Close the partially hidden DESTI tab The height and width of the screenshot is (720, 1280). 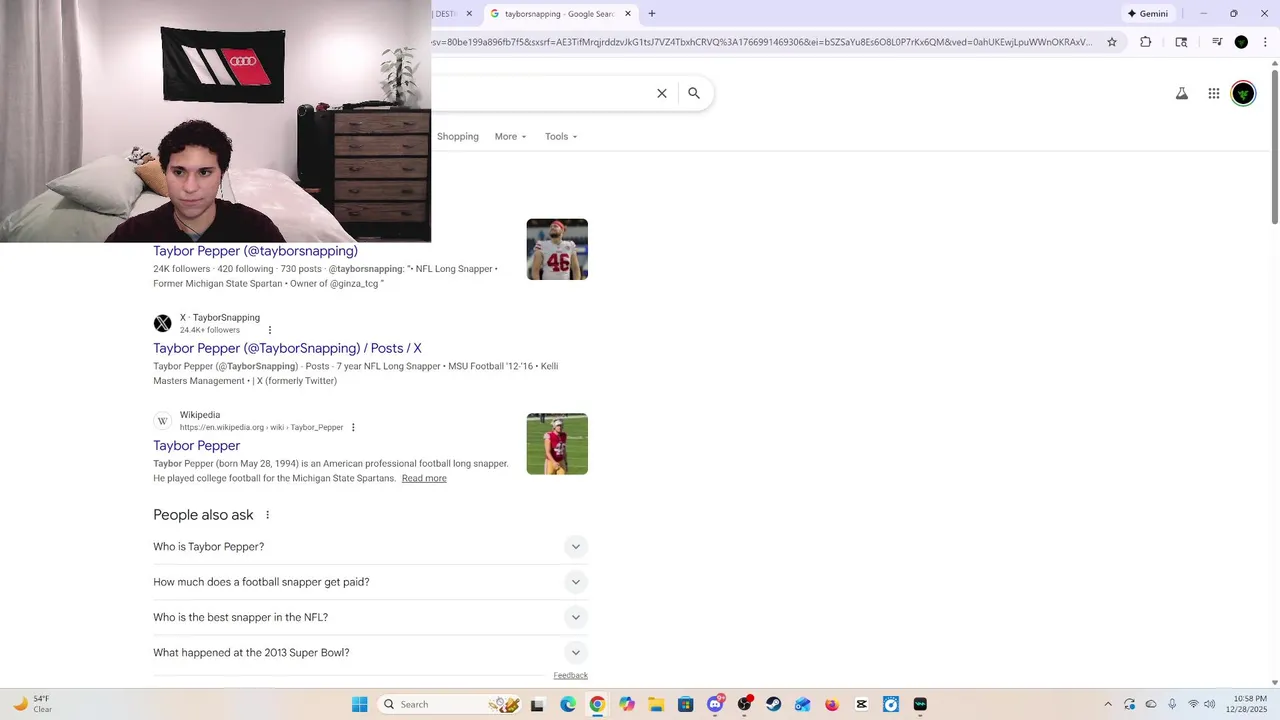click(x=469, y=14)
